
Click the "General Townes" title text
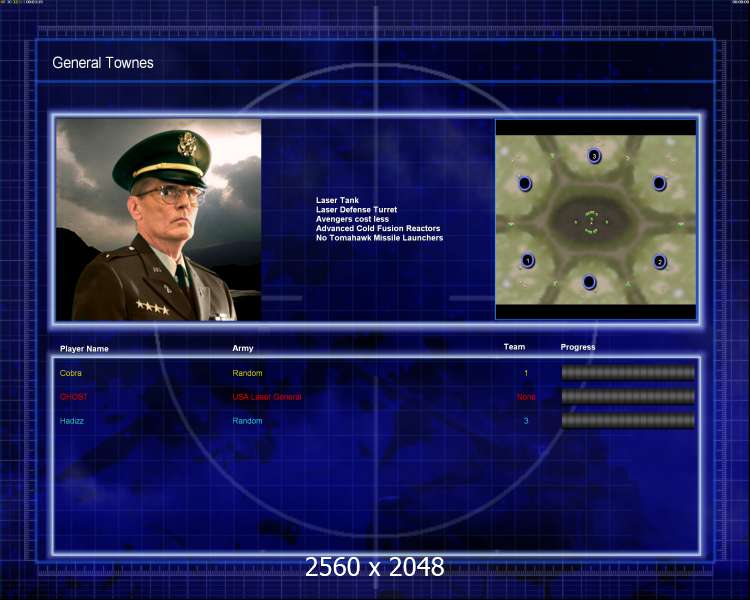coord(103,63)
